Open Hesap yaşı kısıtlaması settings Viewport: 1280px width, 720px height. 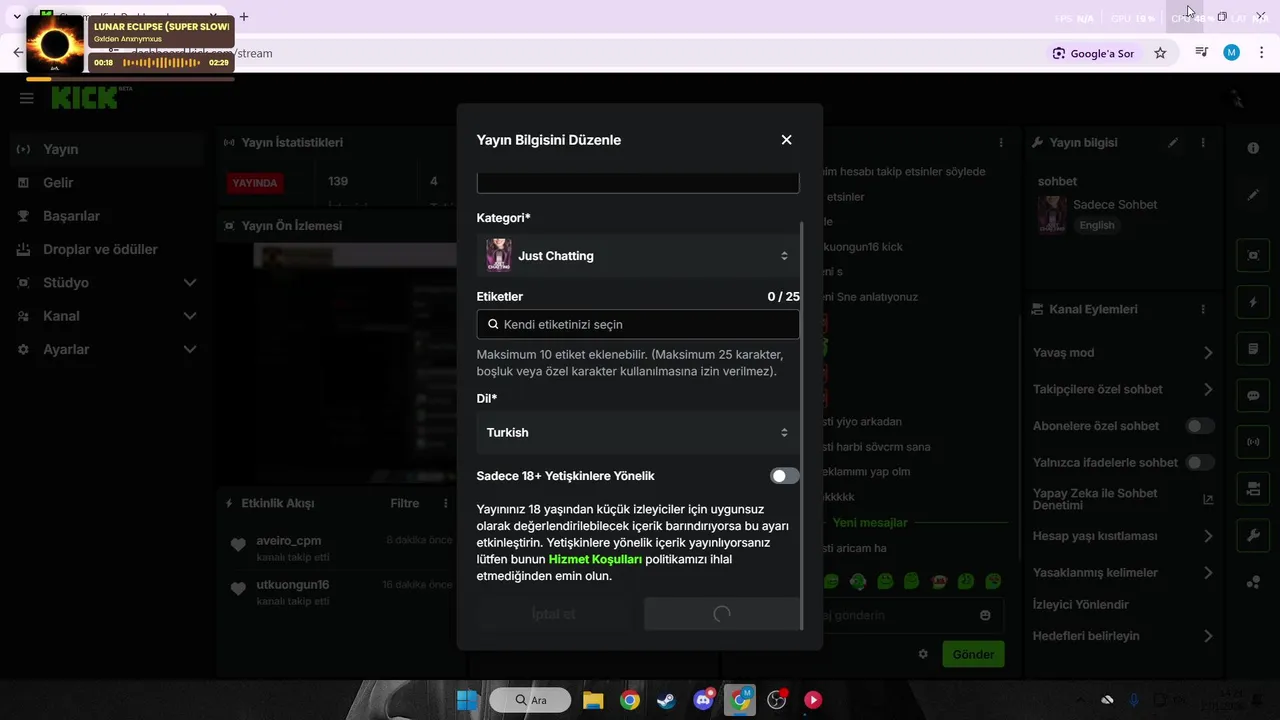coord(1123,536)
